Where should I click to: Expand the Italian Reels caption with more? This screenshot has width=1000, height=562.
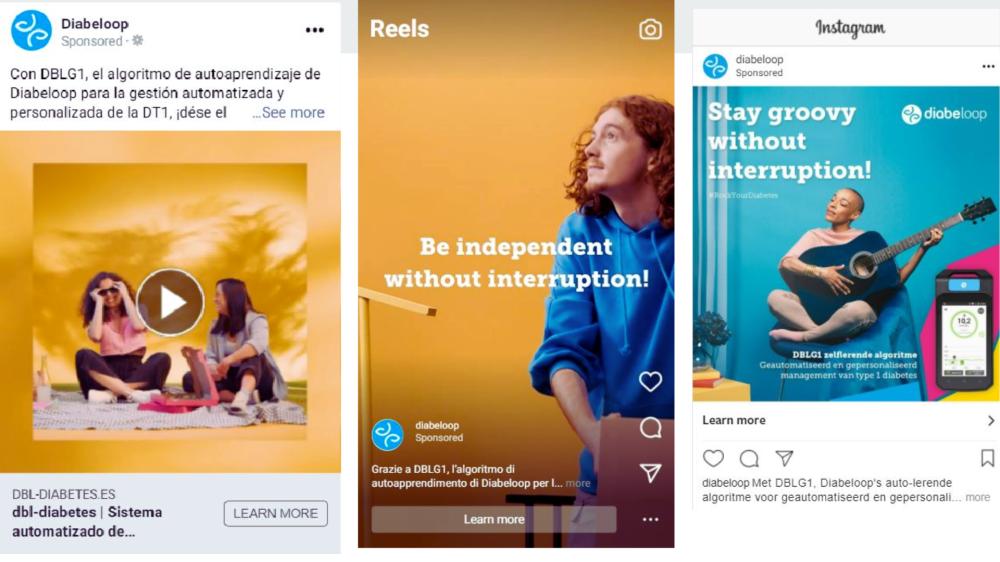[x=578, y=484]
